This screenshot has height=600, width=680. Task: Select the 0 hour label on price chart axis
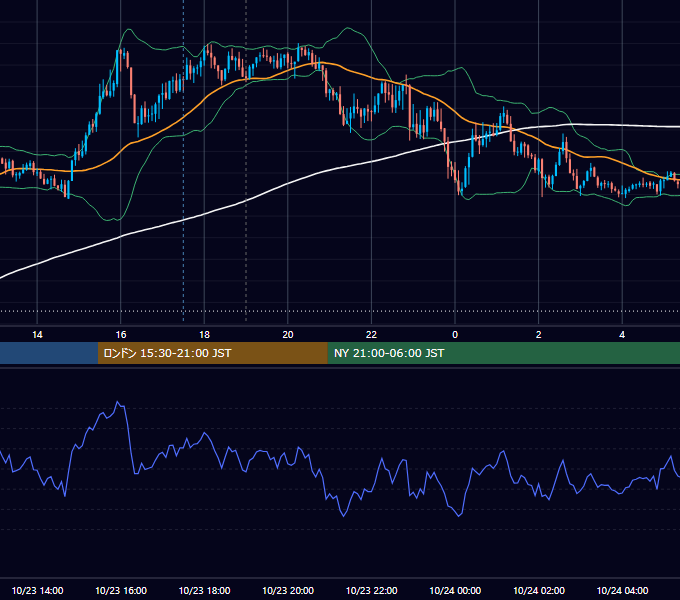(455, 335)
